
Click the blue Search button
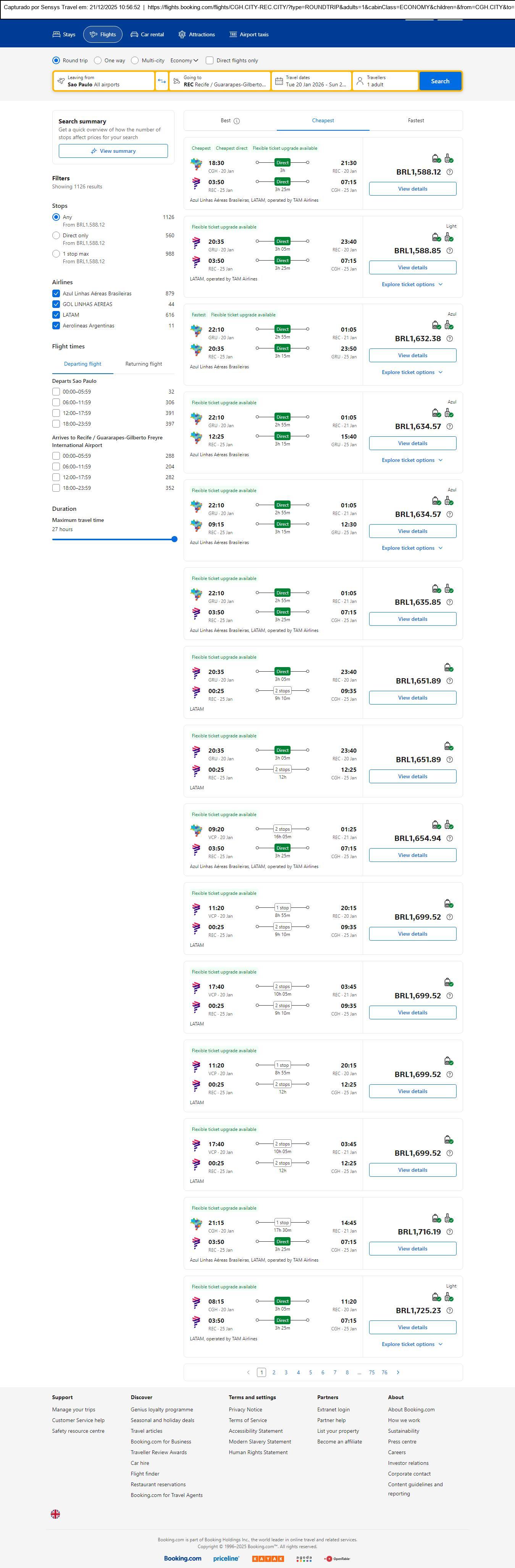pos(440,81)
